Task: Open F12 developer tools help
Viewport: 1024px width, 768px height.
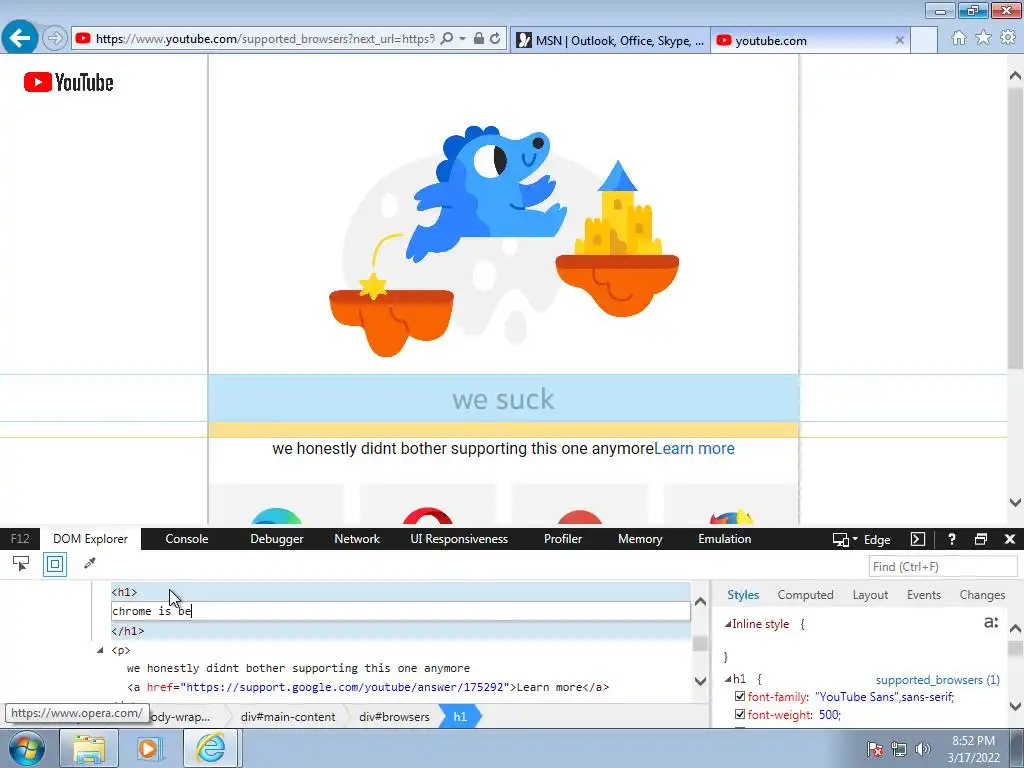Action: tap(952, 539)
